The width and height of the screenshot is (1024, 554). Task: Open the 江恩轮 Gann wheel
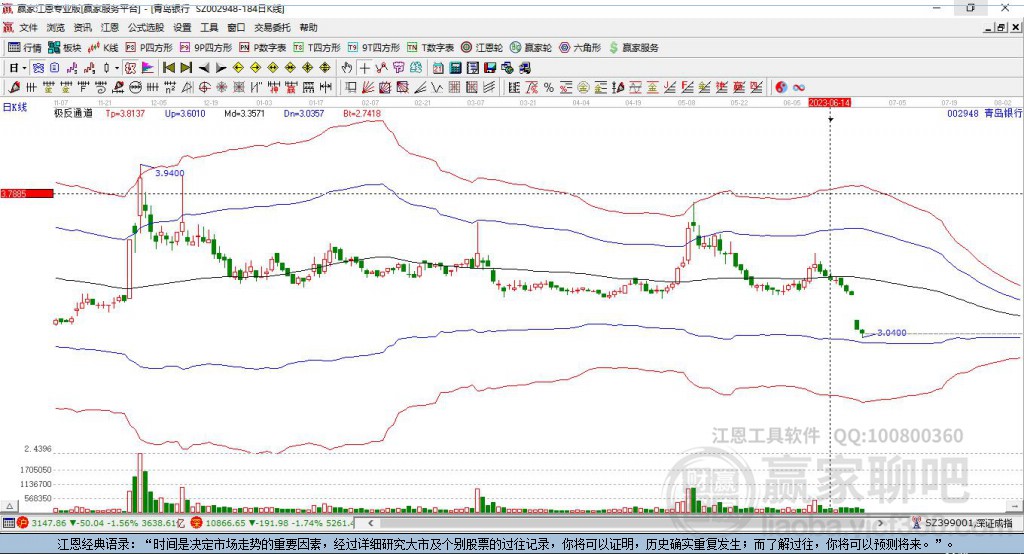click(482, 48)
